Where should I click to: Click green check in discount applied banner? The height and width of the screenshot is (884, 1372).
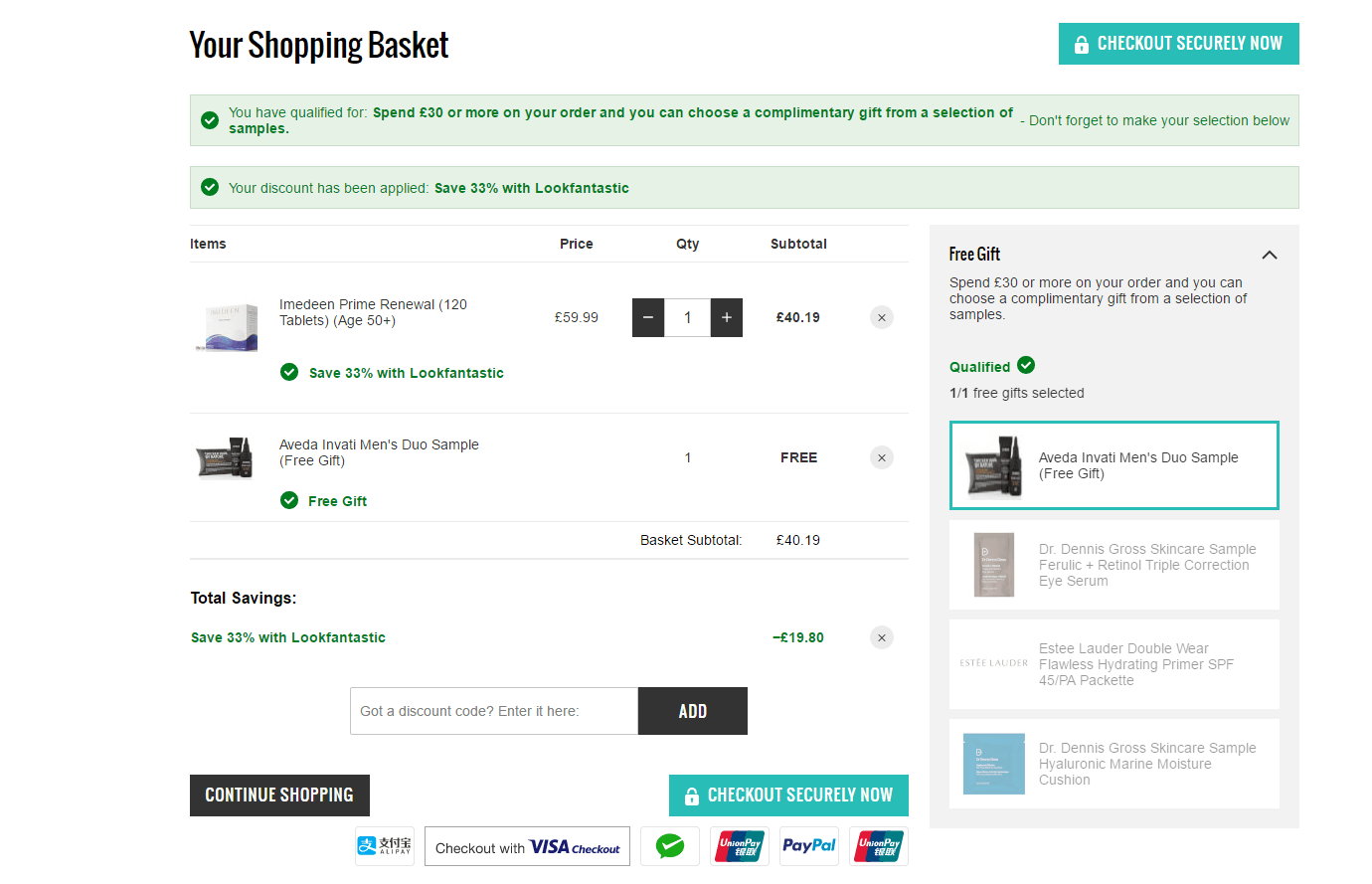pyautogui.click(x=210, y=187)
